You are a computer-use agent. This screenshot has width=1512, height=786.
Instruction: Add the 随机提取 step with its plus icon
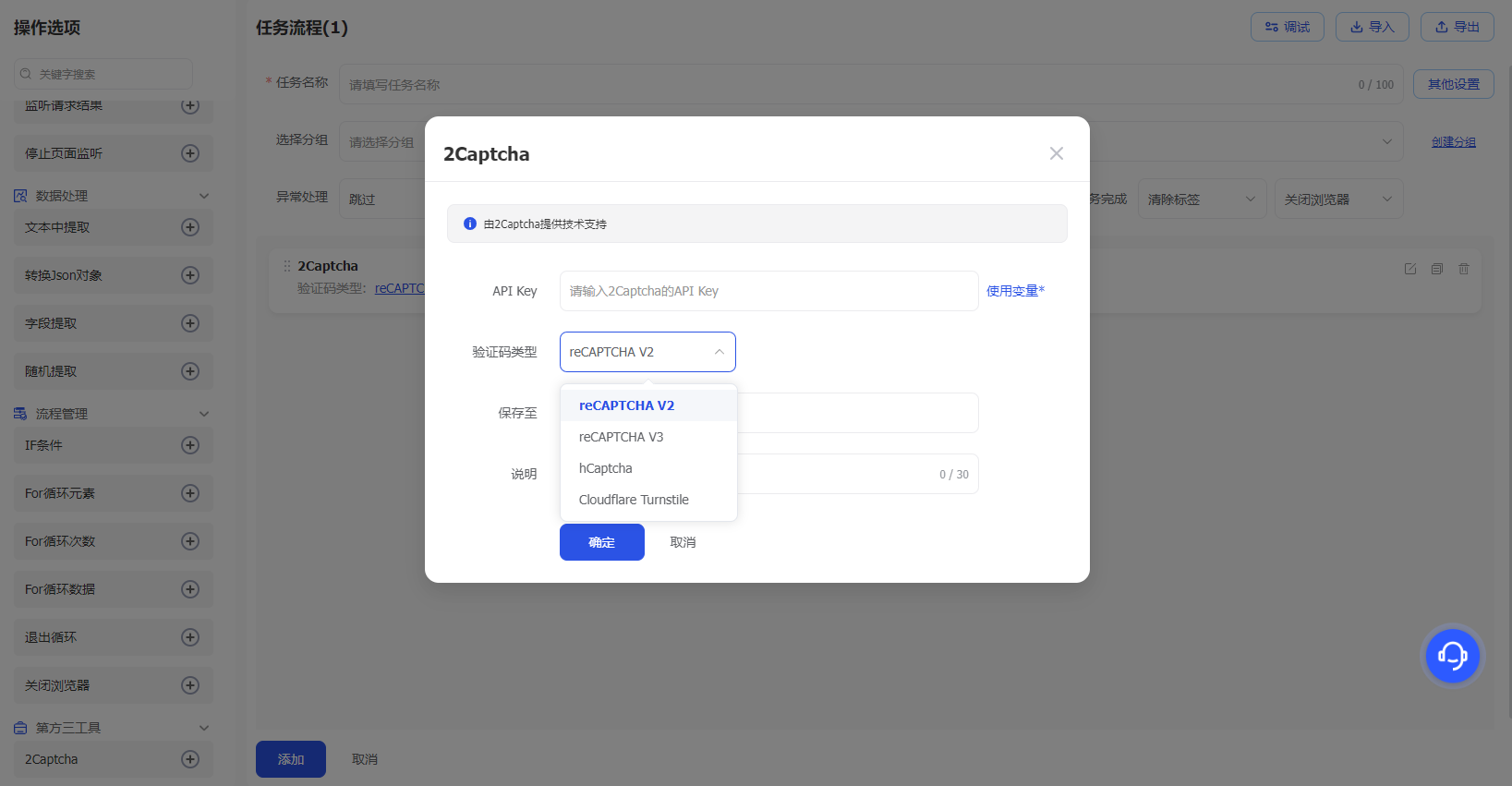click(x=190, y=371)
